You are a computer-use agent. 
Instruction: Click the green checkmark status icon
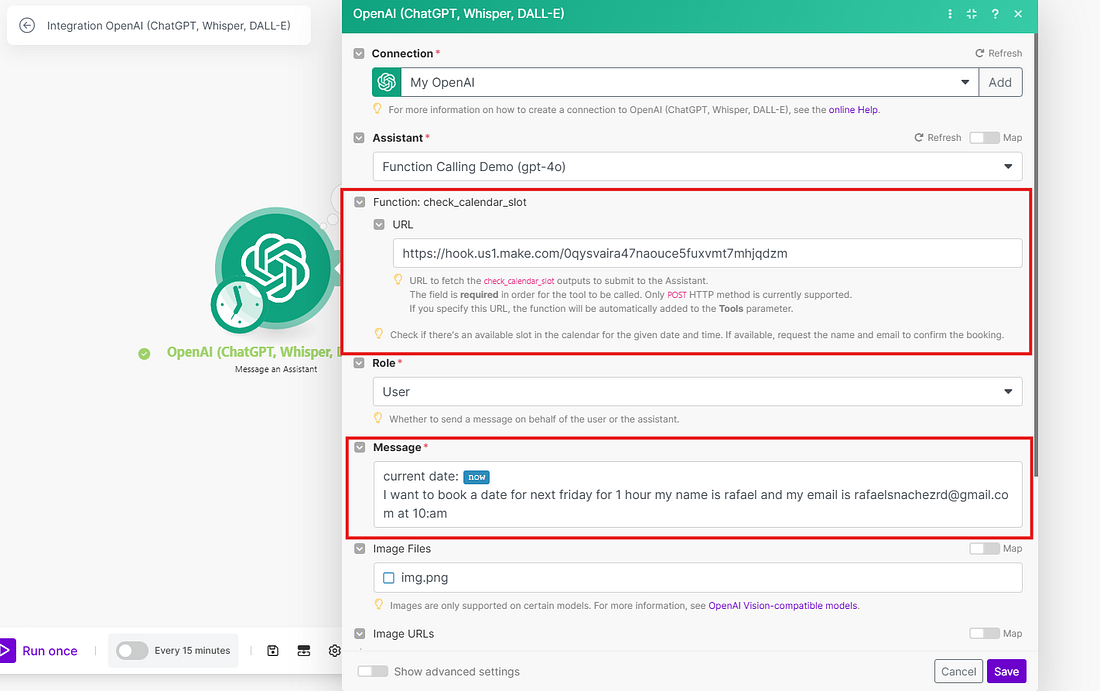[x=145, y=354]
